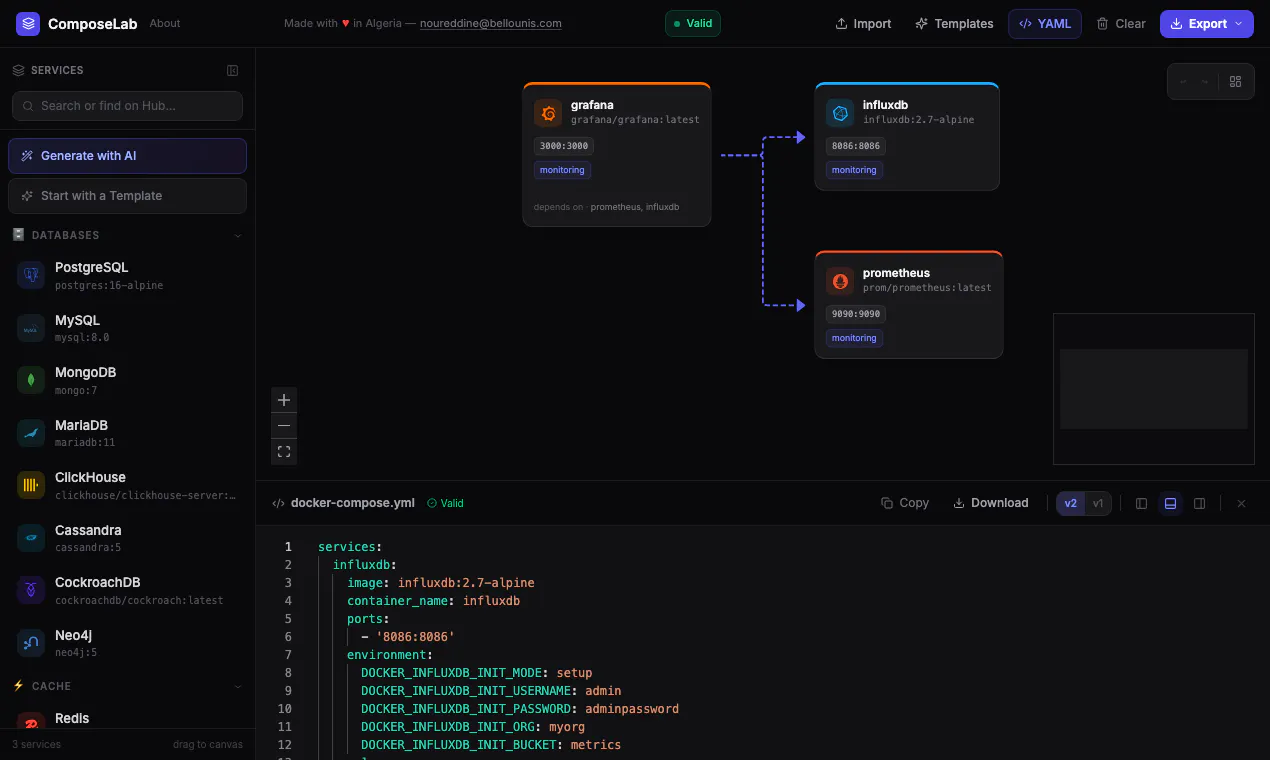This screenshot has height=760, width=1270.
Task: Click the Valid indicator beside docker-compose.yml
Action: 446,503
